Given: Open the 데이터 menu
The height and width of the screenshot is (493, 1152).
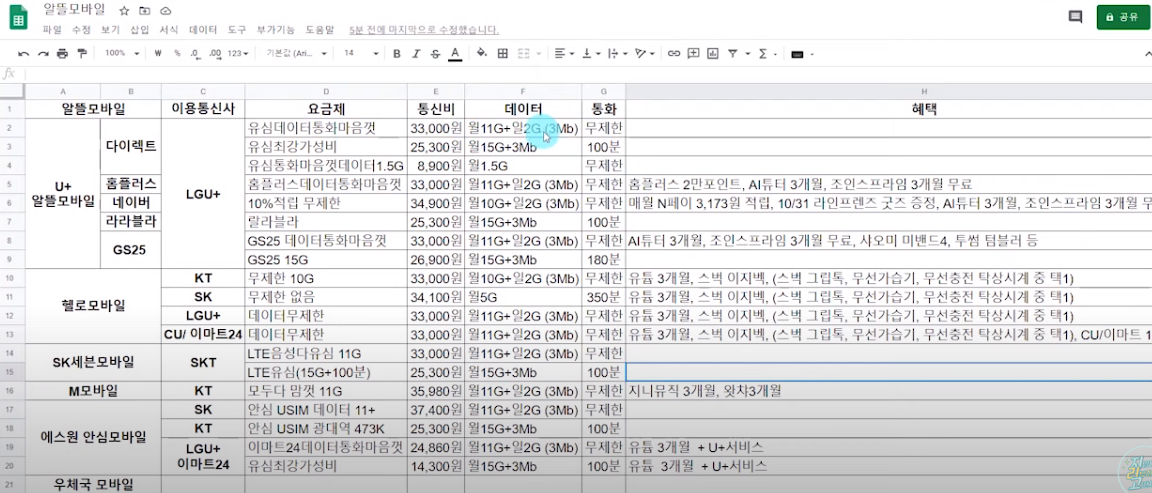Looking at the screenshot, I should pyautogui.click(x=203, y=30).
